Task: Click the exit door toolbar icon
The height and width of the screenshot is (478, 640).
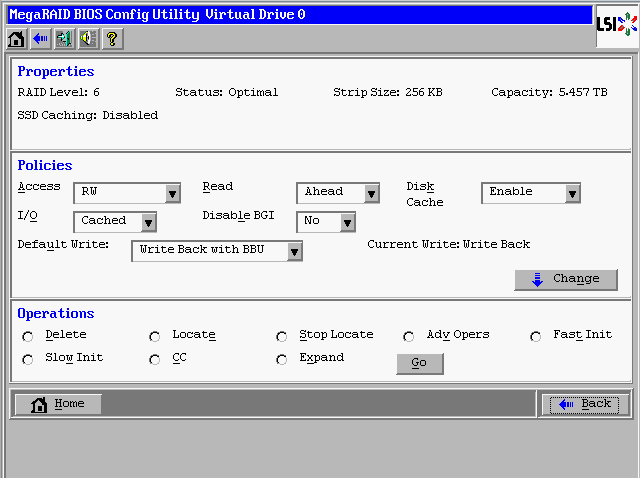Action: point(64,39)
